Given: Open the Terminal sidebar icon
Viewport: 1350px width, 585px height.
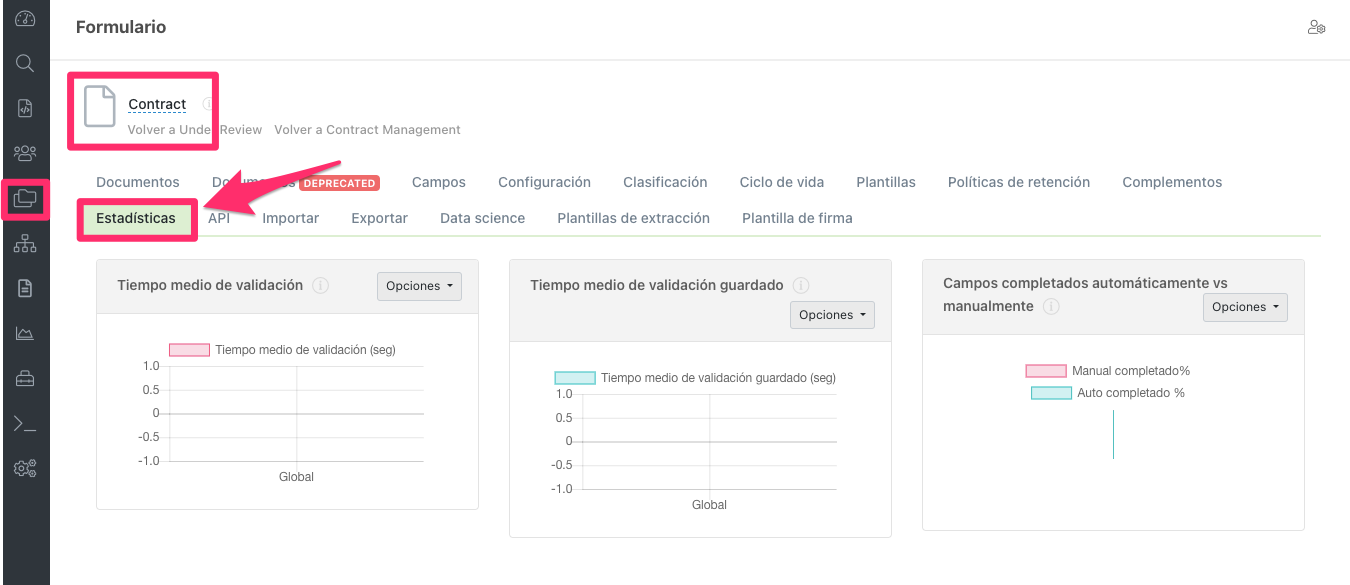Looking at the screenshot, I should (25, 422).
